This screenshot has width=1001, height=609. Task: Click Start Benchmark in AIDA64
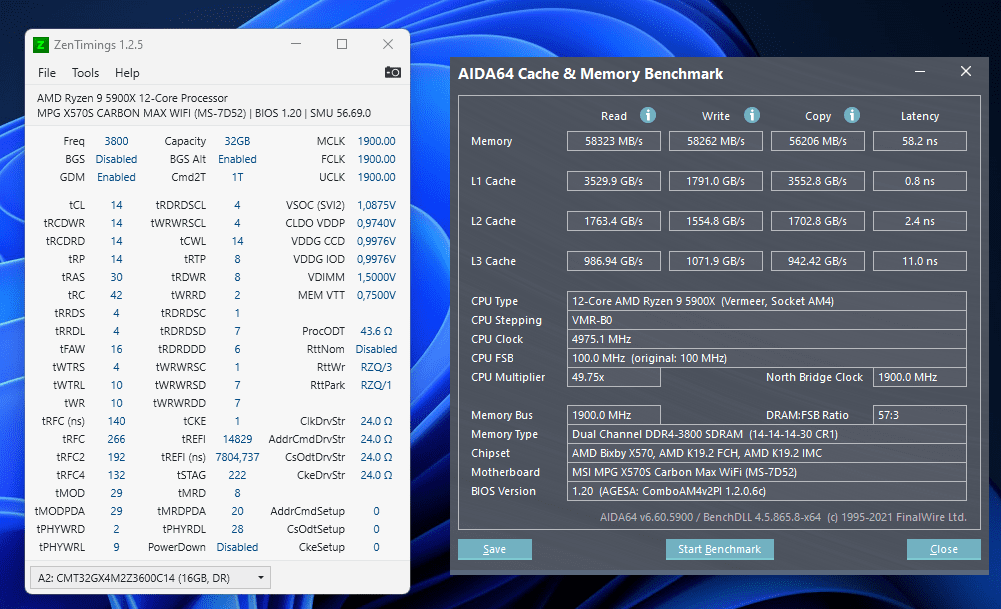coord(719,549)
